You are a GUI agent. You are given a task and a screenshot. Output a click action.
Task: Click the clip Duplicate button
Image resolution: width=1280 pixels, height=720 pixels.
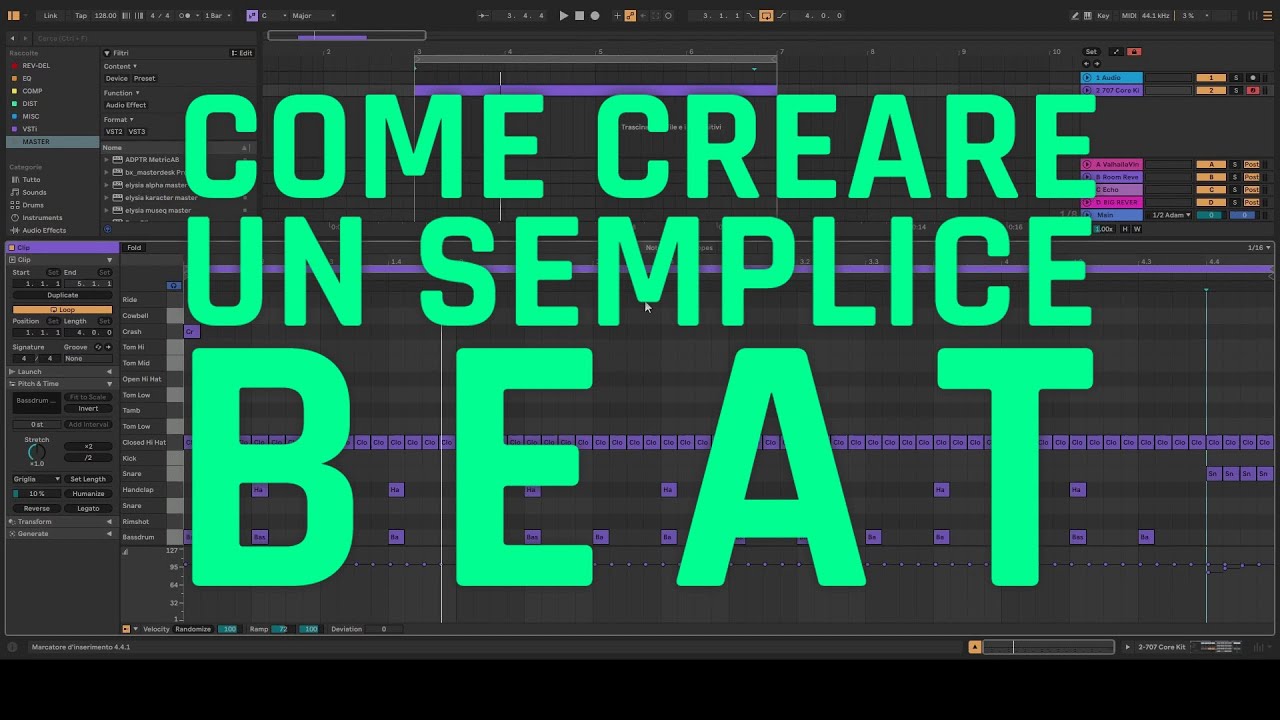pos(63,295)
